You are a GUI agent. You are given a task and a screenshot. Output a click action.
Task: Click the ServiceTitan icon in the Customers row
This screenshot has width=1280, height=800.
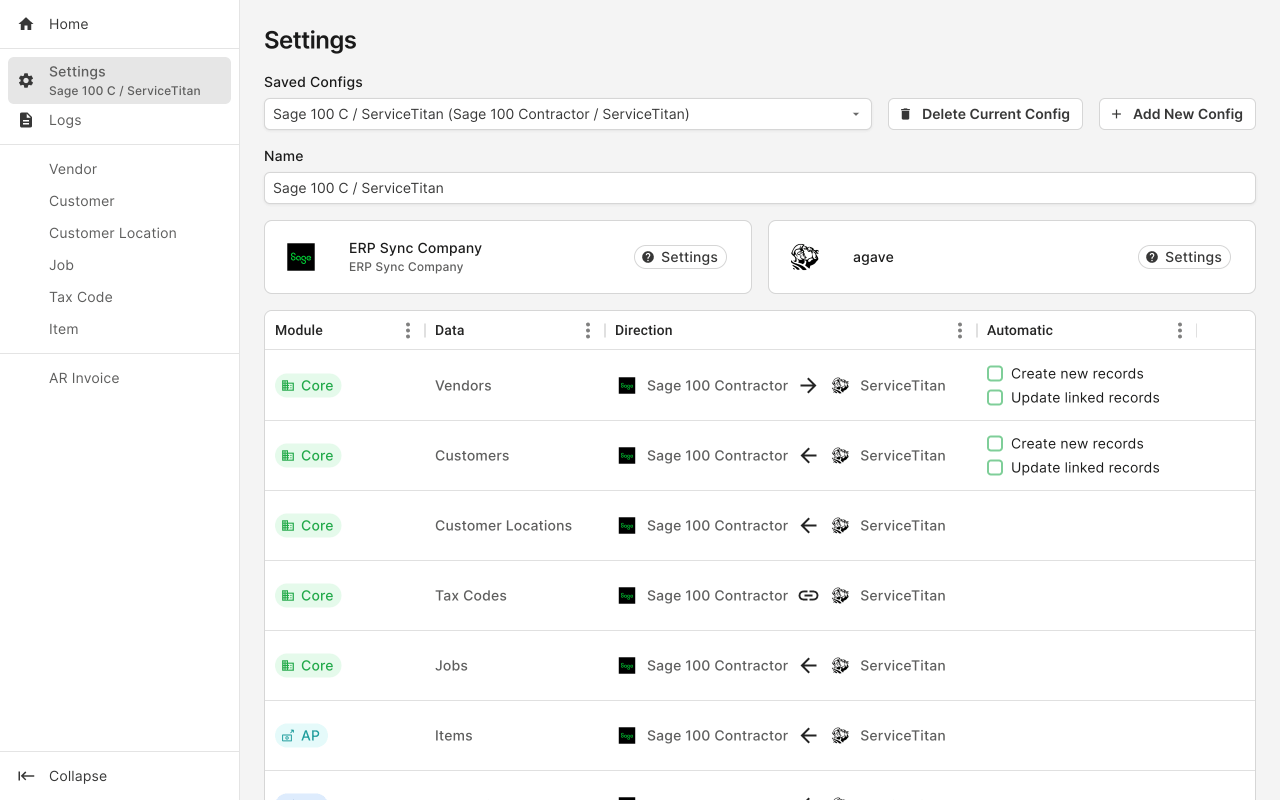pyautogui.click(x=840, y=455)
